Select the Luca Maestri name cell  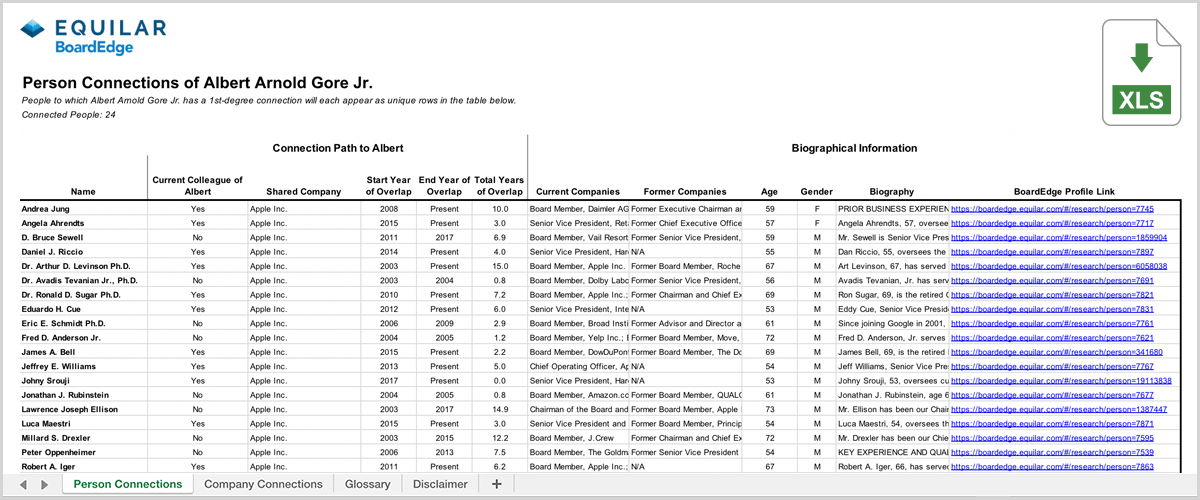[84, 424]
